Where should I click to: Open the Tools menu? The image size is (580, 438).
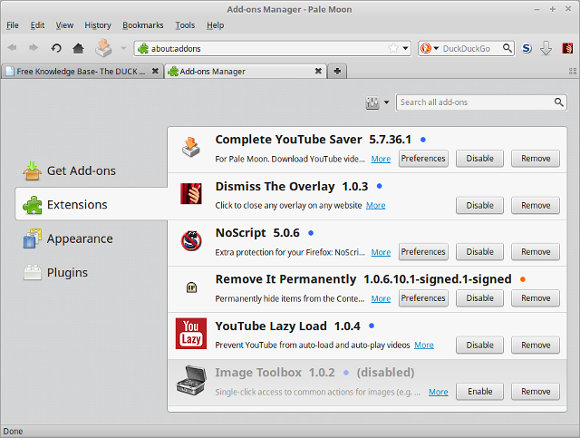[185, 25]
